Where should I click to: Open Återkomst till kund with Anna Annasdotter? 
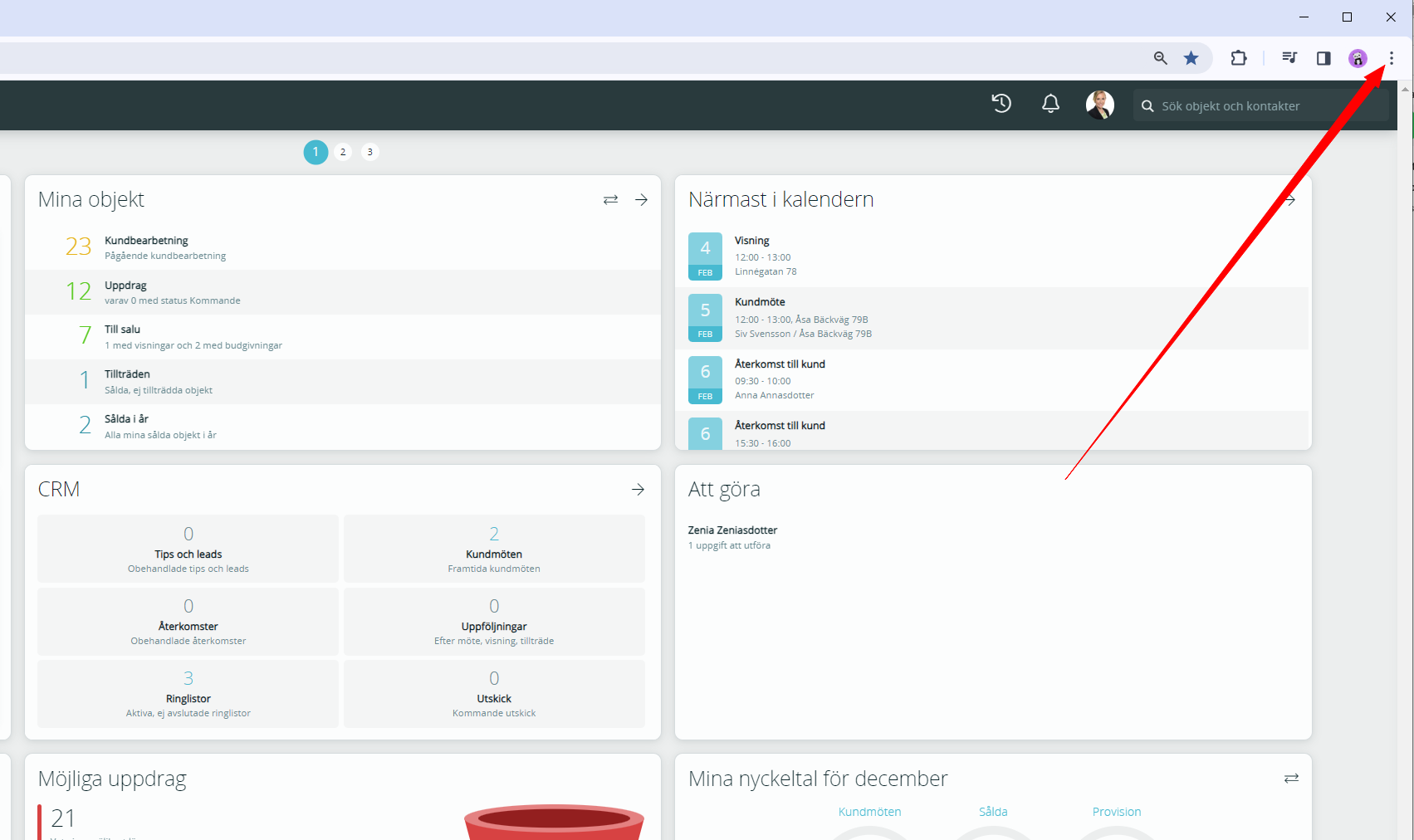coord(993,379)
